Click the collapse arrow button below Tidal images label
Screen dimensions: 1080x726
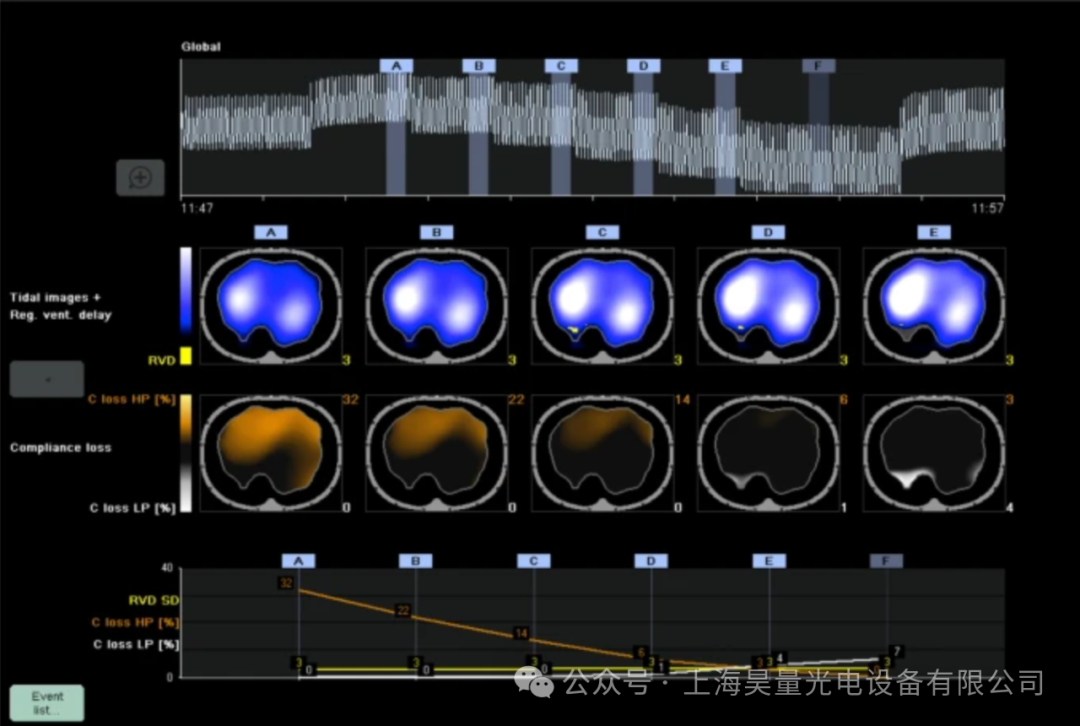point(46,379)
